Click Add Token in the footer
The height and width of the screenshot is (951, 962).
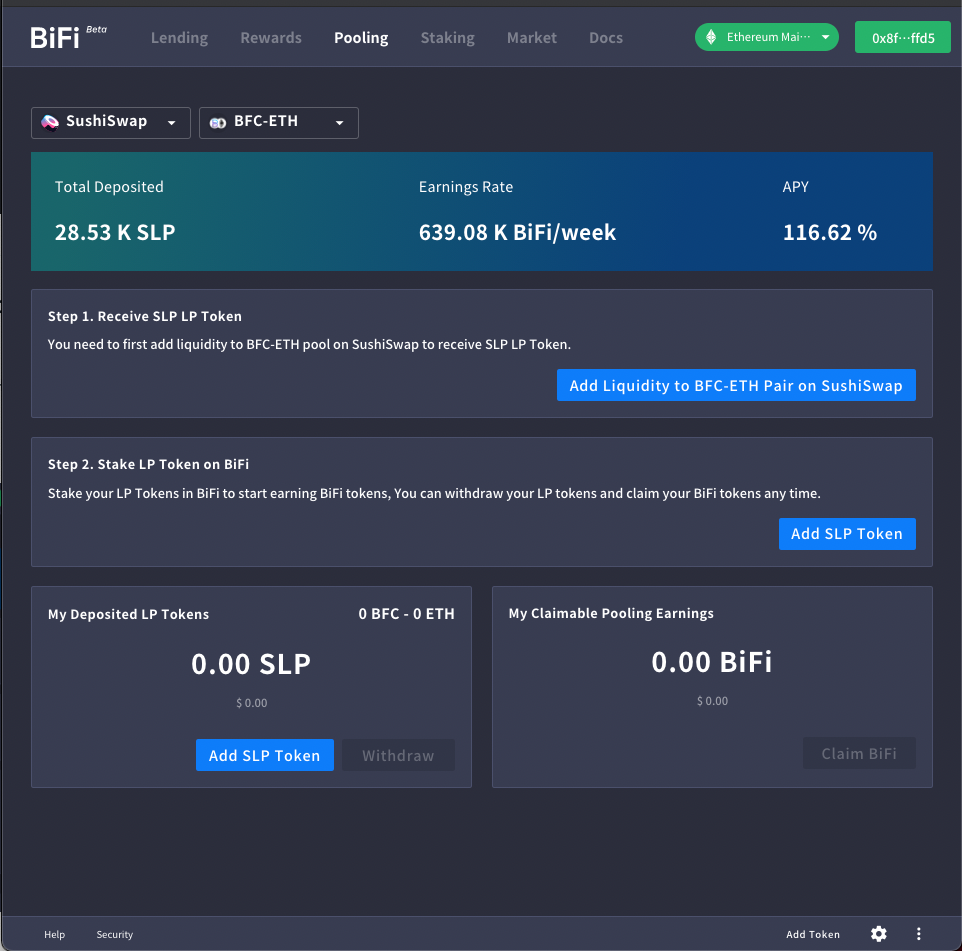[813, 934]
